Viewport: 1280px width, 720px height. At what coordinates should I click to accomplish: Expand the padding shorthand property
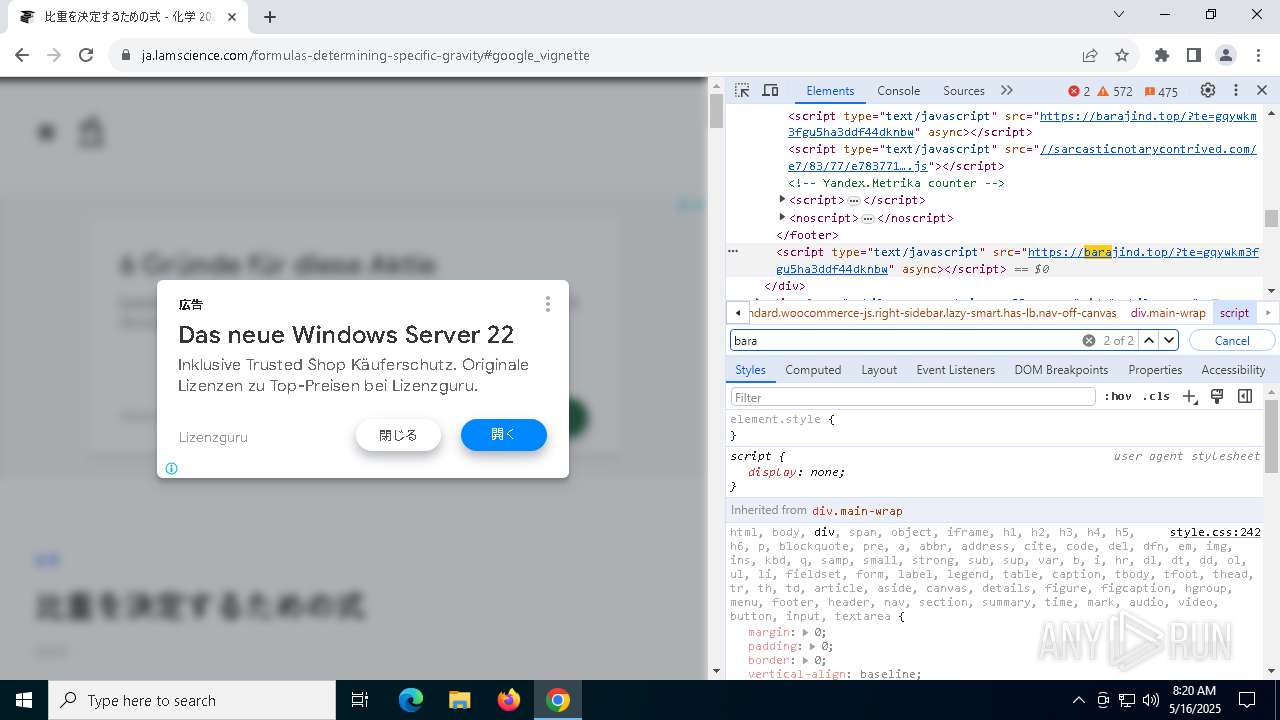tap(814, 647)
